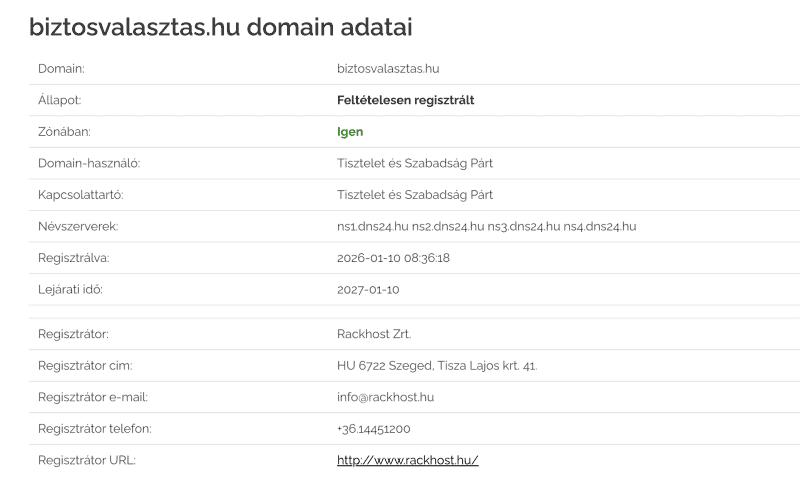Click the 'Állapot:' row label
This screenshot has height=487, width=800.
pos(59,100)
